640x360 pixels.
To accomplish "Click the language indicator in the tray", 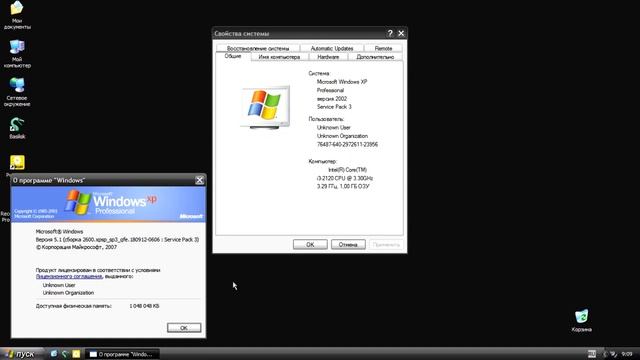I will [x=591, y=354].
